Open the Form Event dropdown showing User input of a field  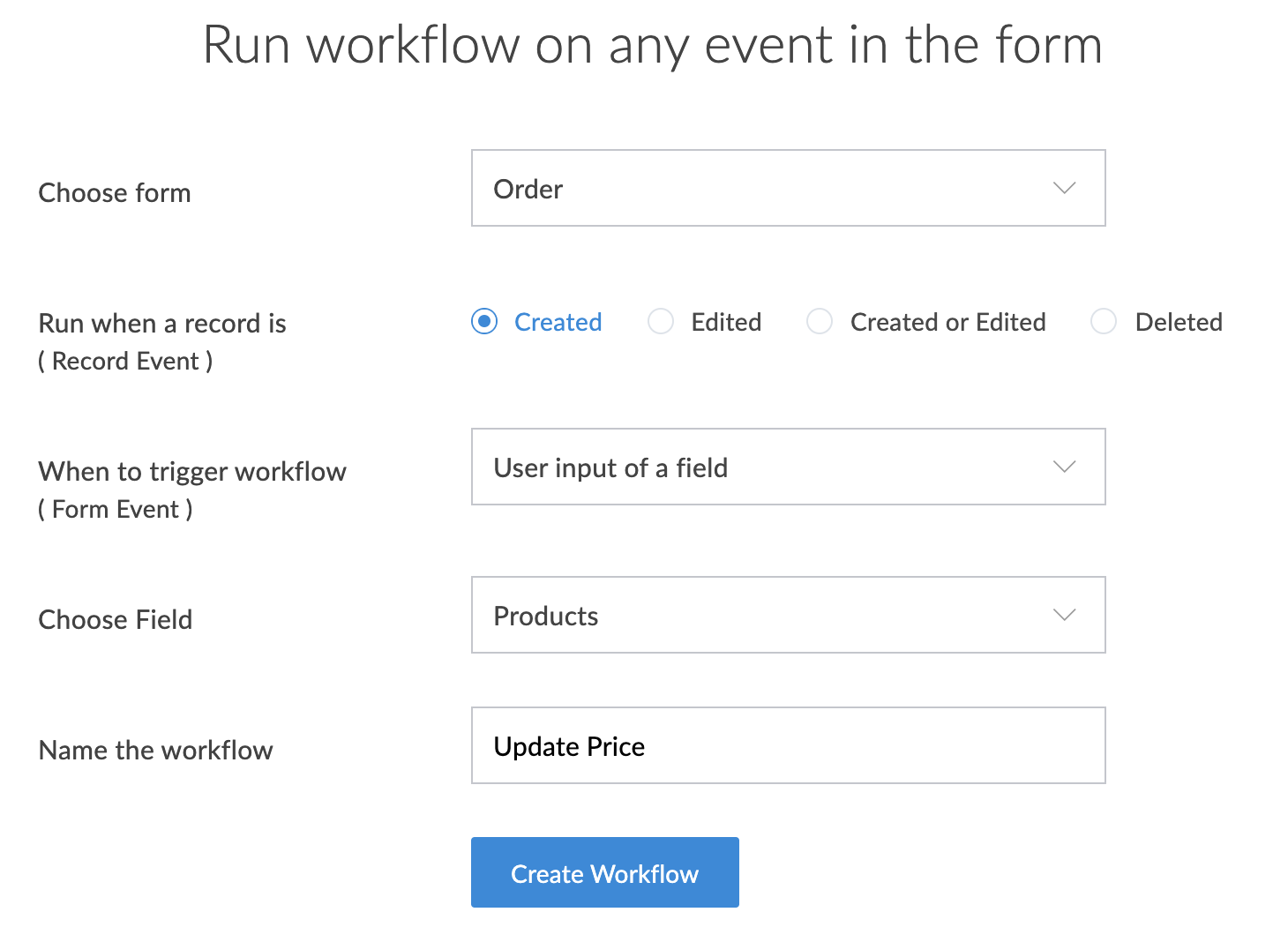click(788, 467)
